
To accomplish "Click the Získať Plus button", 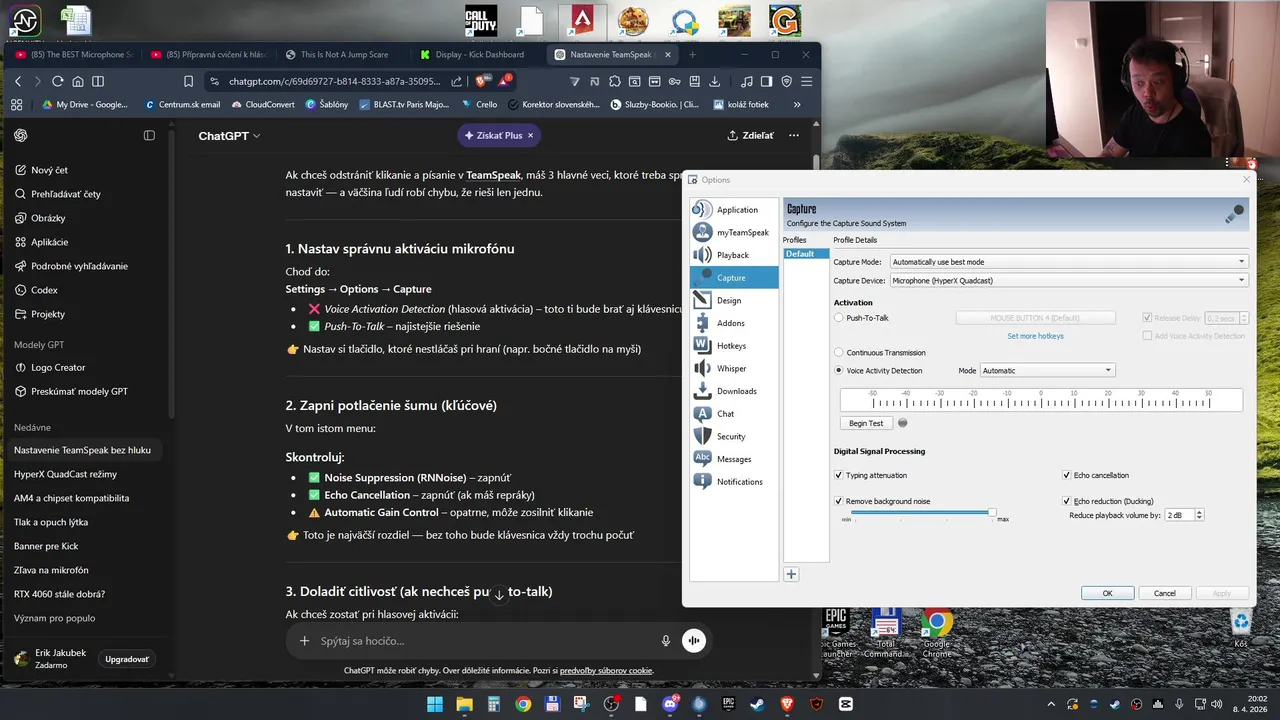I will click(x=499, y=135).
